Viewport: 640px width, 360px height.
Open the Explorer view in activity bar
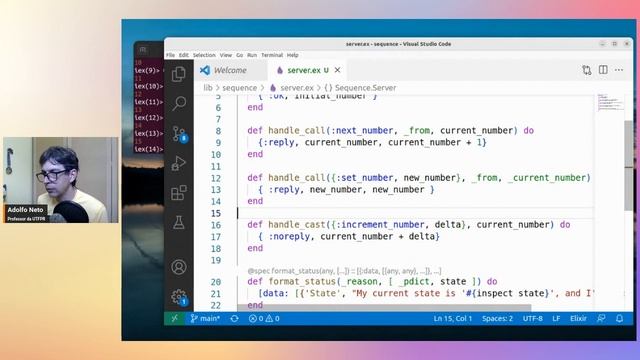pyautogui.click(x=178, y=74)
